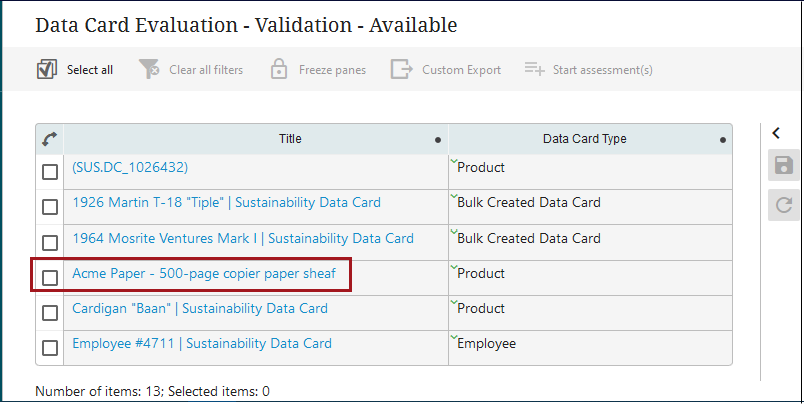Click the refresh icon in side panel

pos(783,205)
